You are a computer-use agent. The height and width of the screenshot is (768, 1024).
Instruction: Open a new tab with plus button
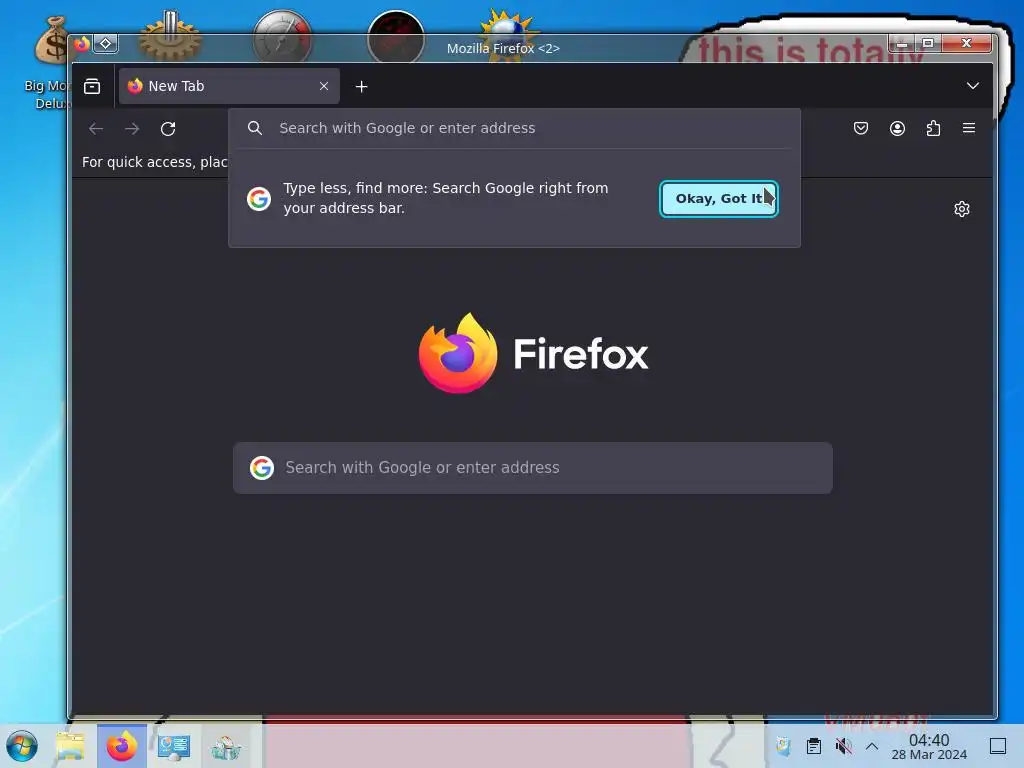[x=361, y=86]
